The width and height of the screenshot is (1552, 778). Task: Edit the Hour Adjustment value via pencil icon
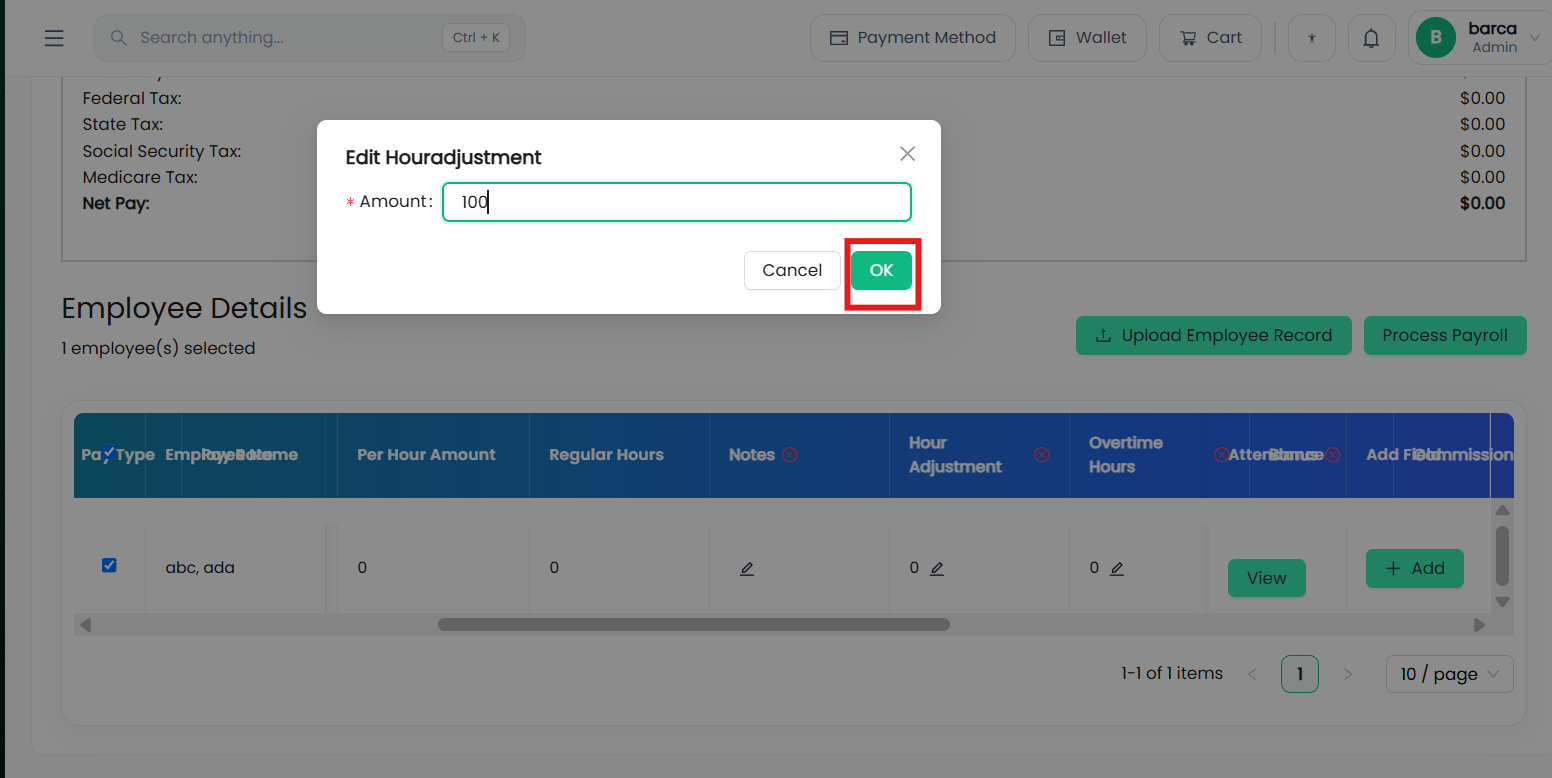click(x=936, y=568)
